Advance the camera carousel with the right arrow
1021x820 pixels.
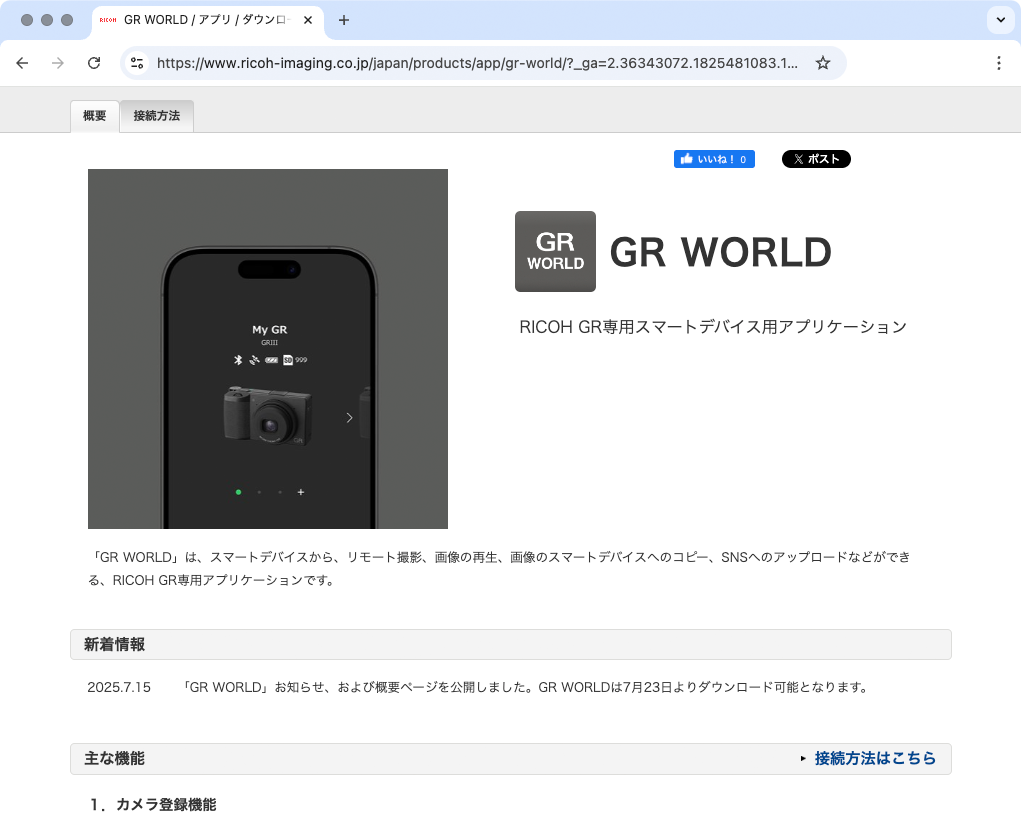[x=349, y=417]
